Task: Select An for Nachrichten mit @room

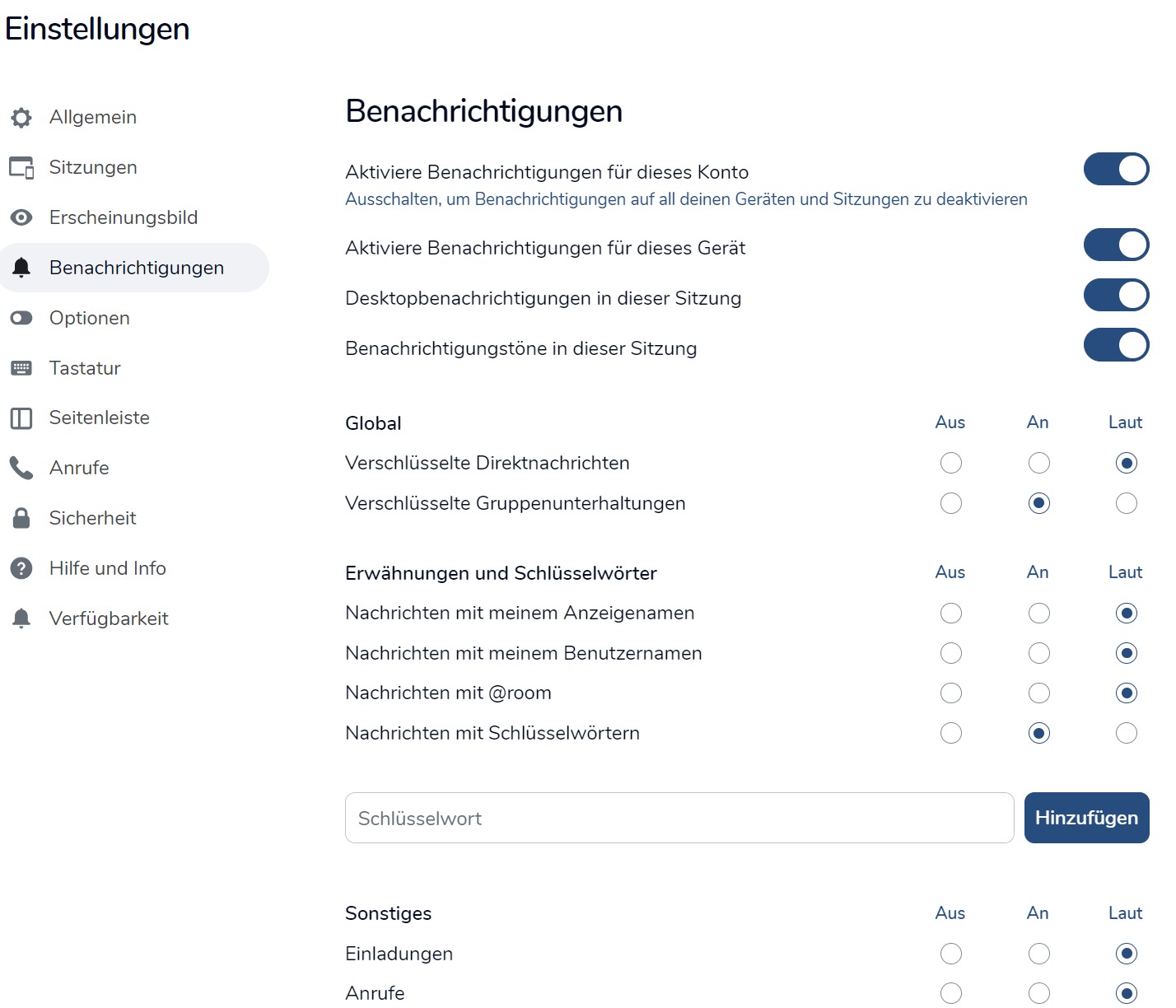Action: point(1039,693)
